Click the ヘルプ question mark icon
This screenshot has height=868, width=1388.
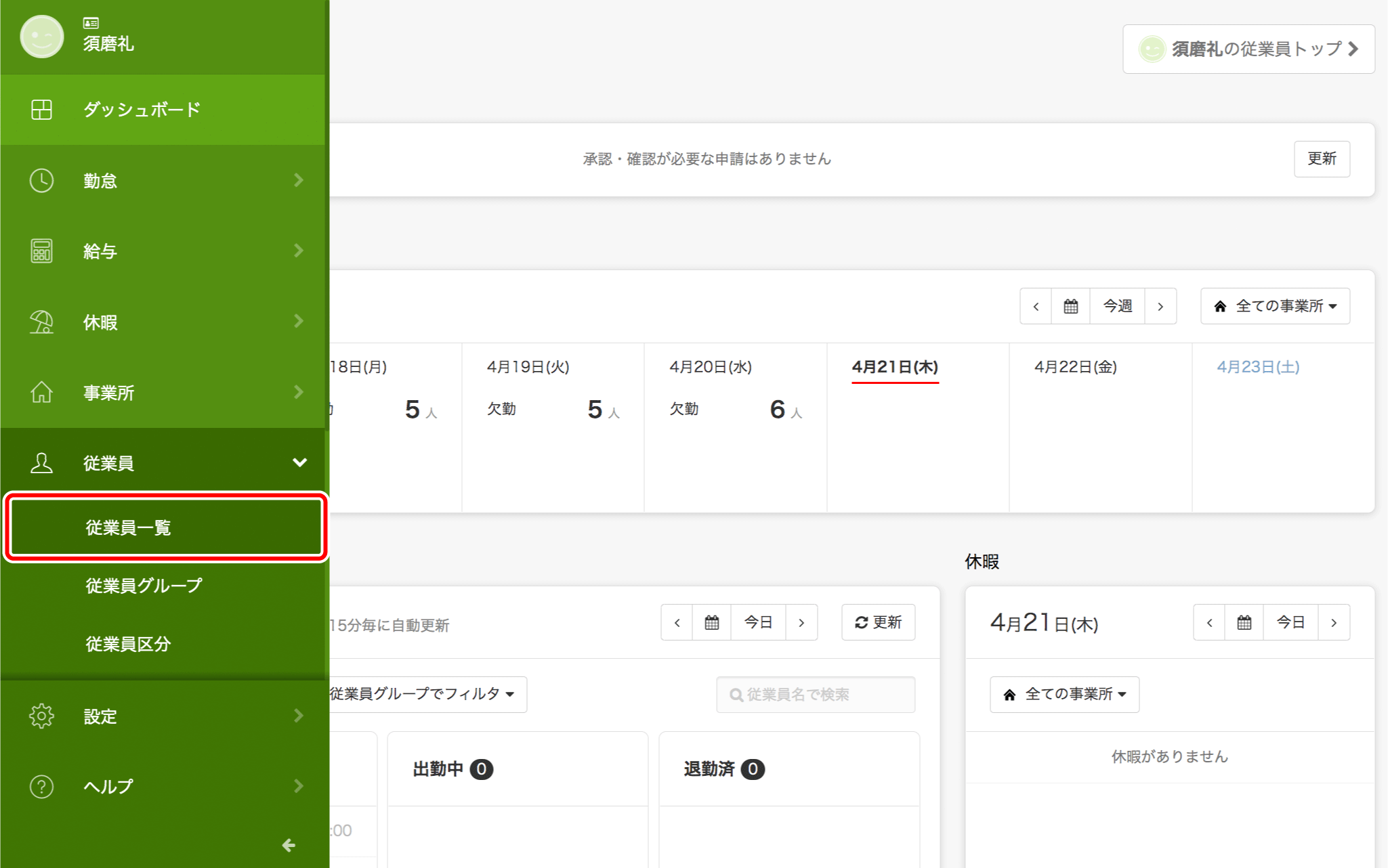[x=41, y=787]
